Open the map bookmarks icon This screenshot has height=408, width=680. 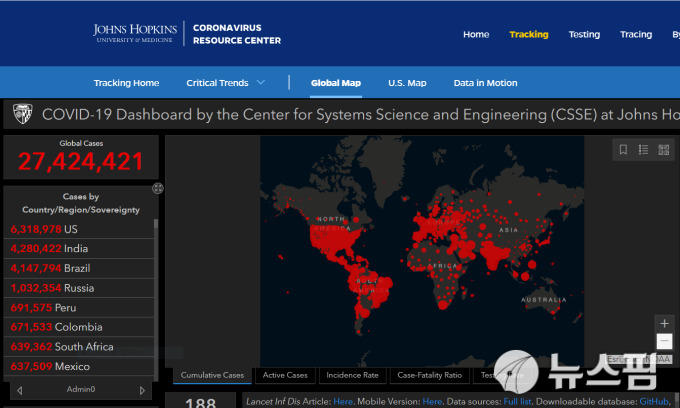tap(623, 150)
